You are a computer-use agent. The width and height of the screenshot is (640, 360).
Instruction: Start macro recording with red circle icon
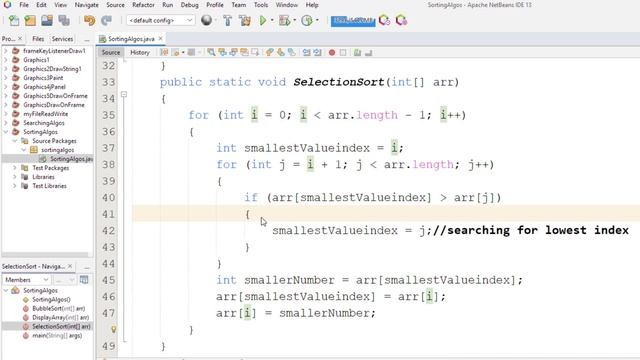tap(332, 53)
